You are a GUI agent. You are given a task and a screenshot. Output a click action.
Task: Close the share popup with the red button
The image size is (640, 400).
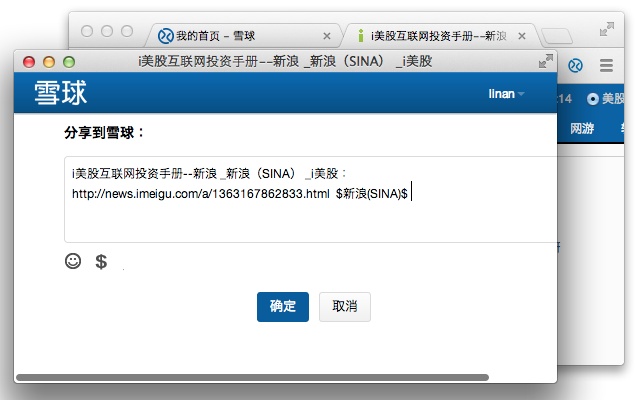coord(29,62)
